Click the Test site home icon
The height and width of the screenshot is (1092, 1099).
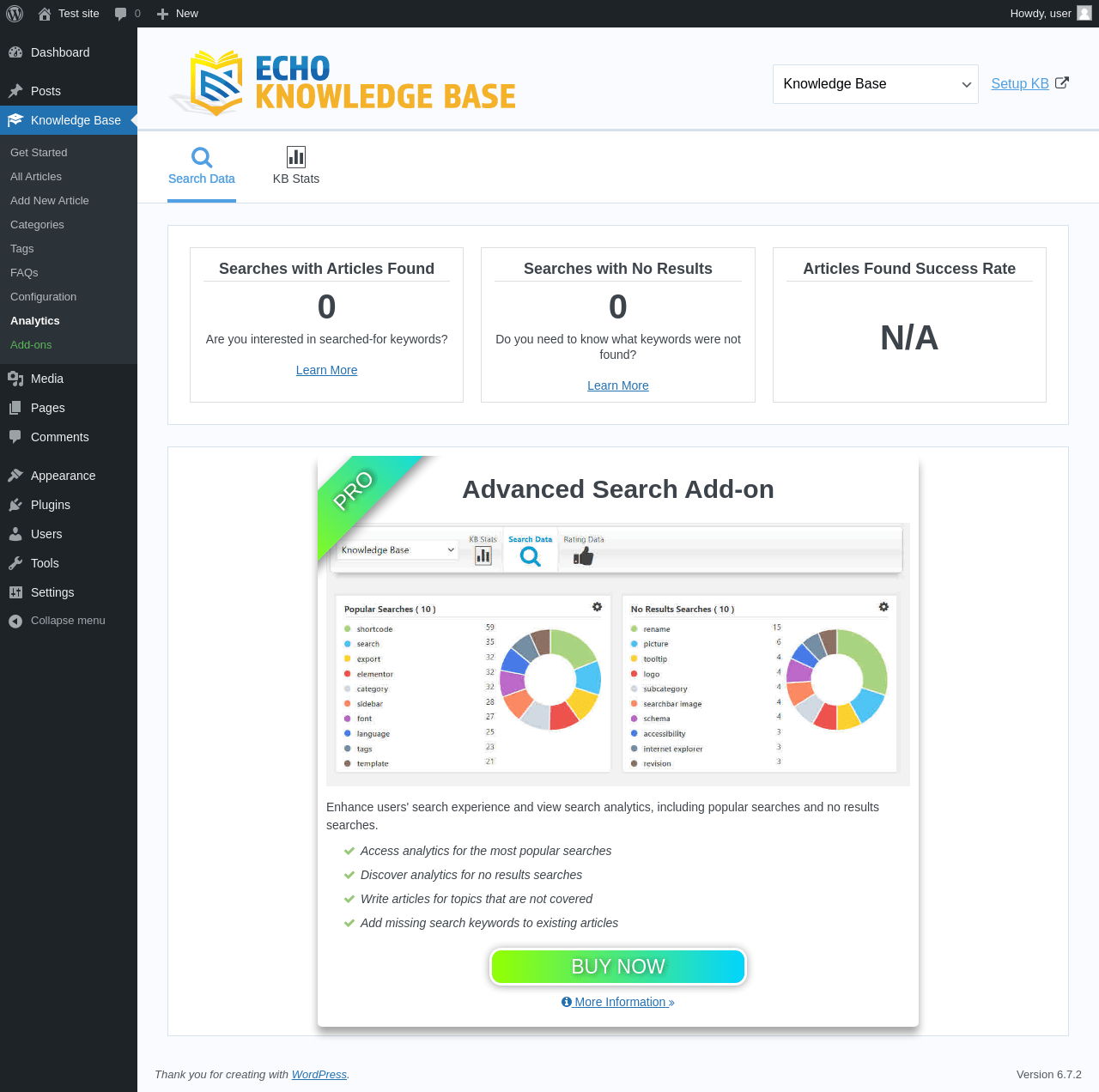click(x=45, y=14)
